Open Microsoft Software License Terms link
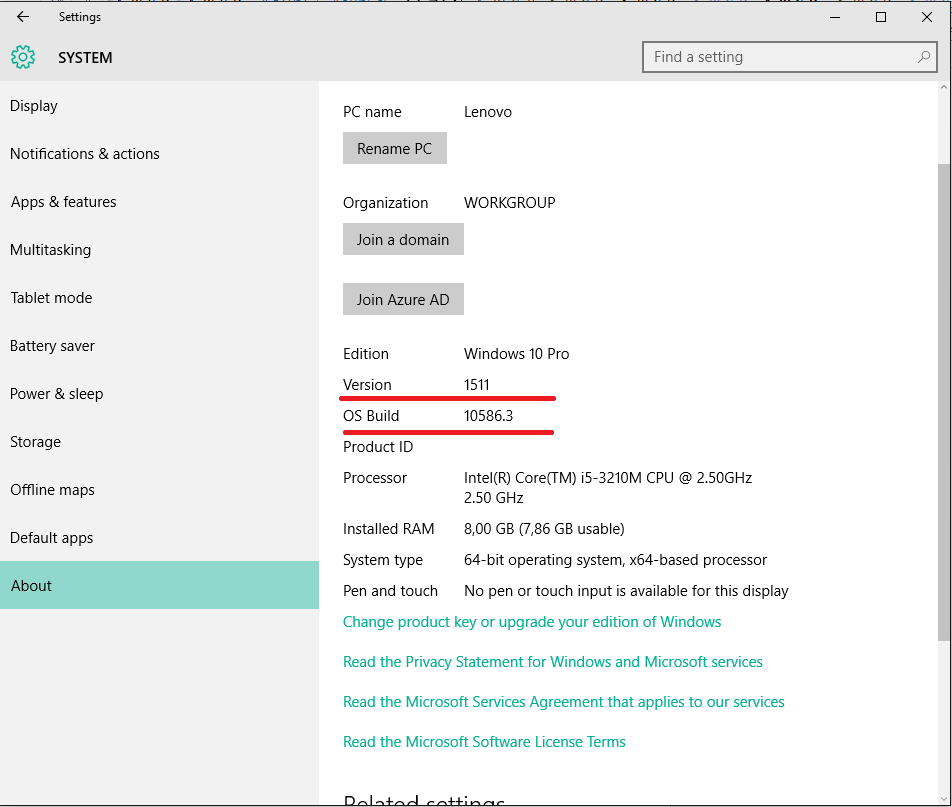This screenshot has height=807, width=952. (x=484, y=742)
